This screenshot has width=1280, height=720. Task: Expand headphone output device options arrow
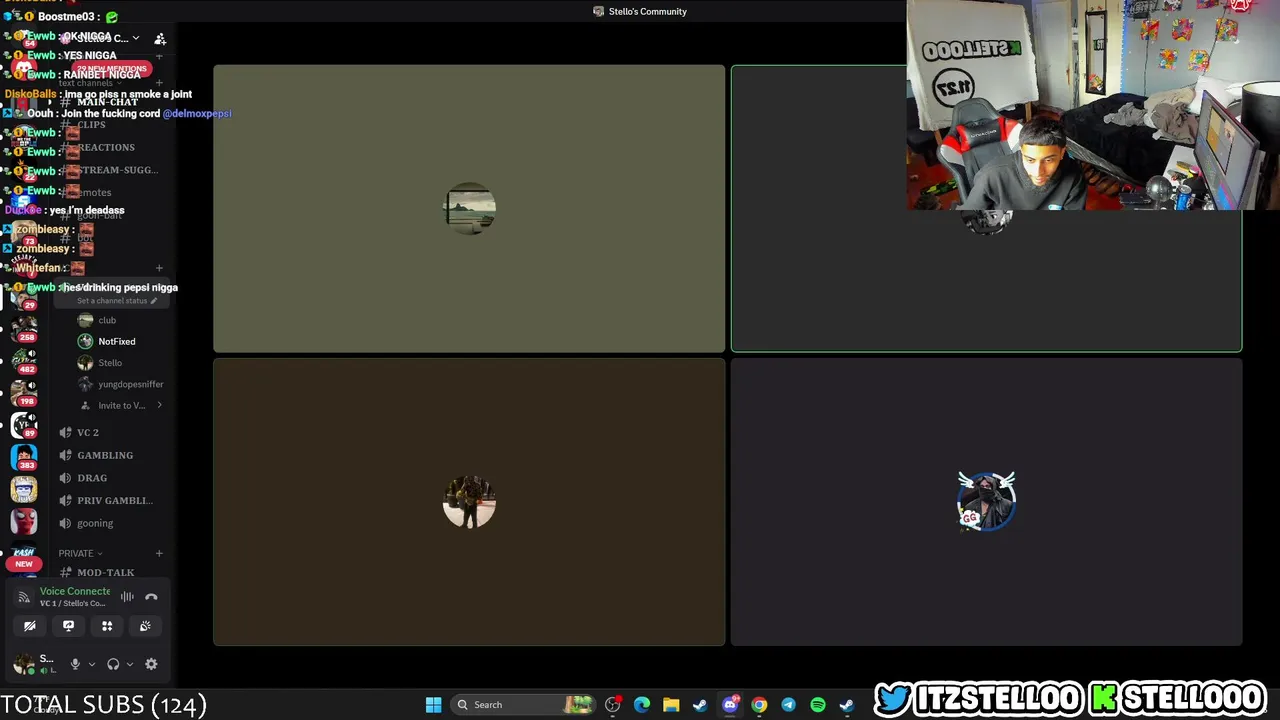tap(129, 664)
